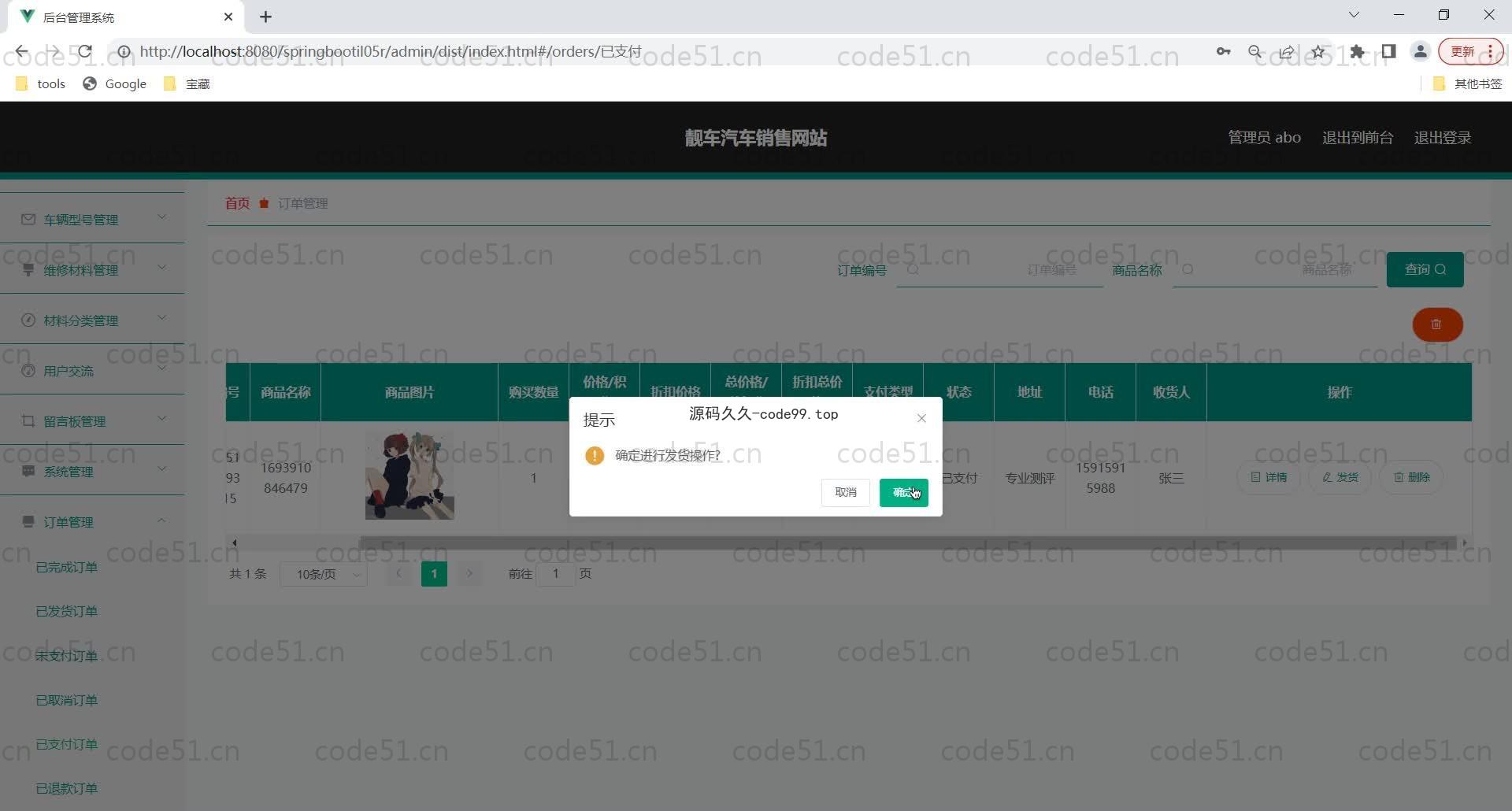This screenshot has width=1512, height=811.
Task: Click the 首页 breadcrumb link
Action: point(237,203)
